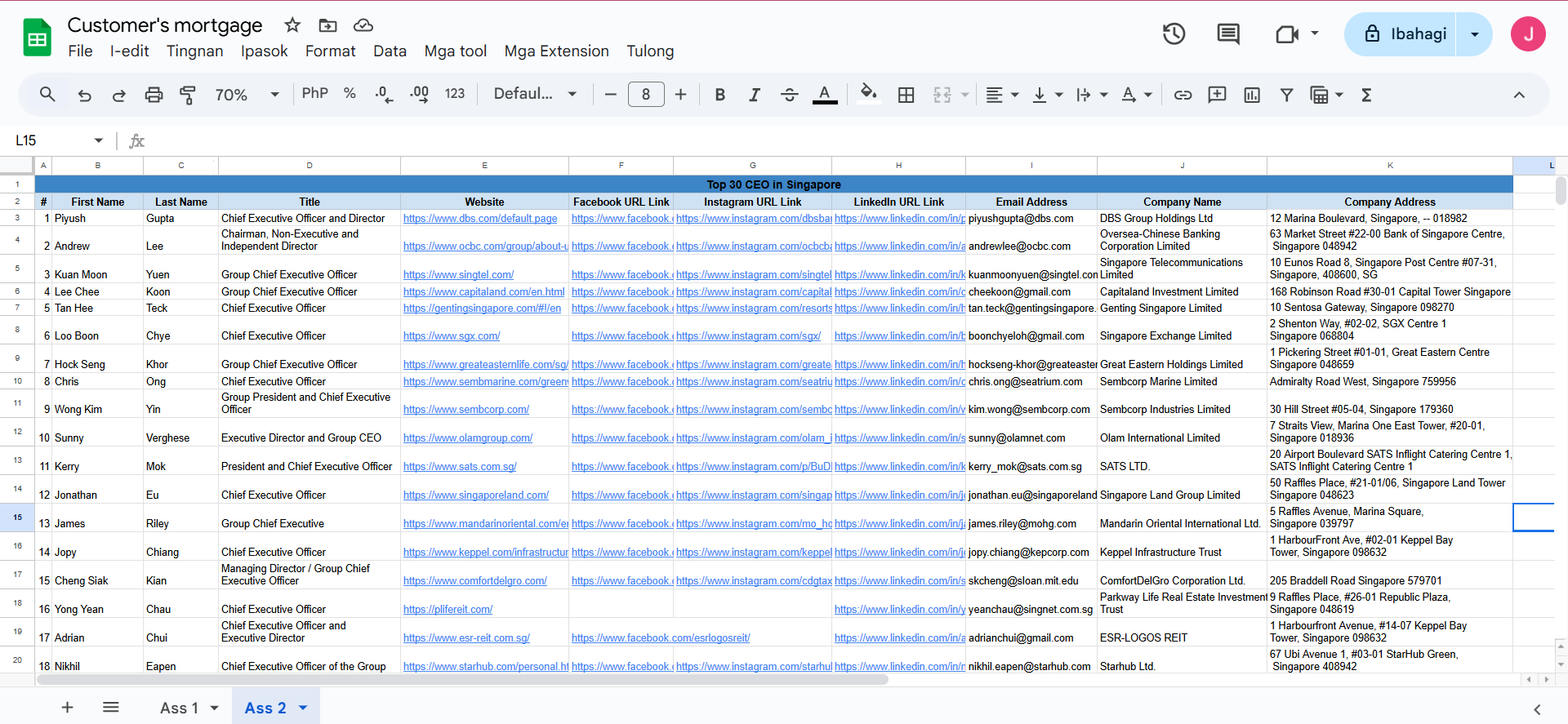The width and height of the screenshot is (1568, 724).
Task: Search the menus with magnifier icon
Action: tap(47, 95)
